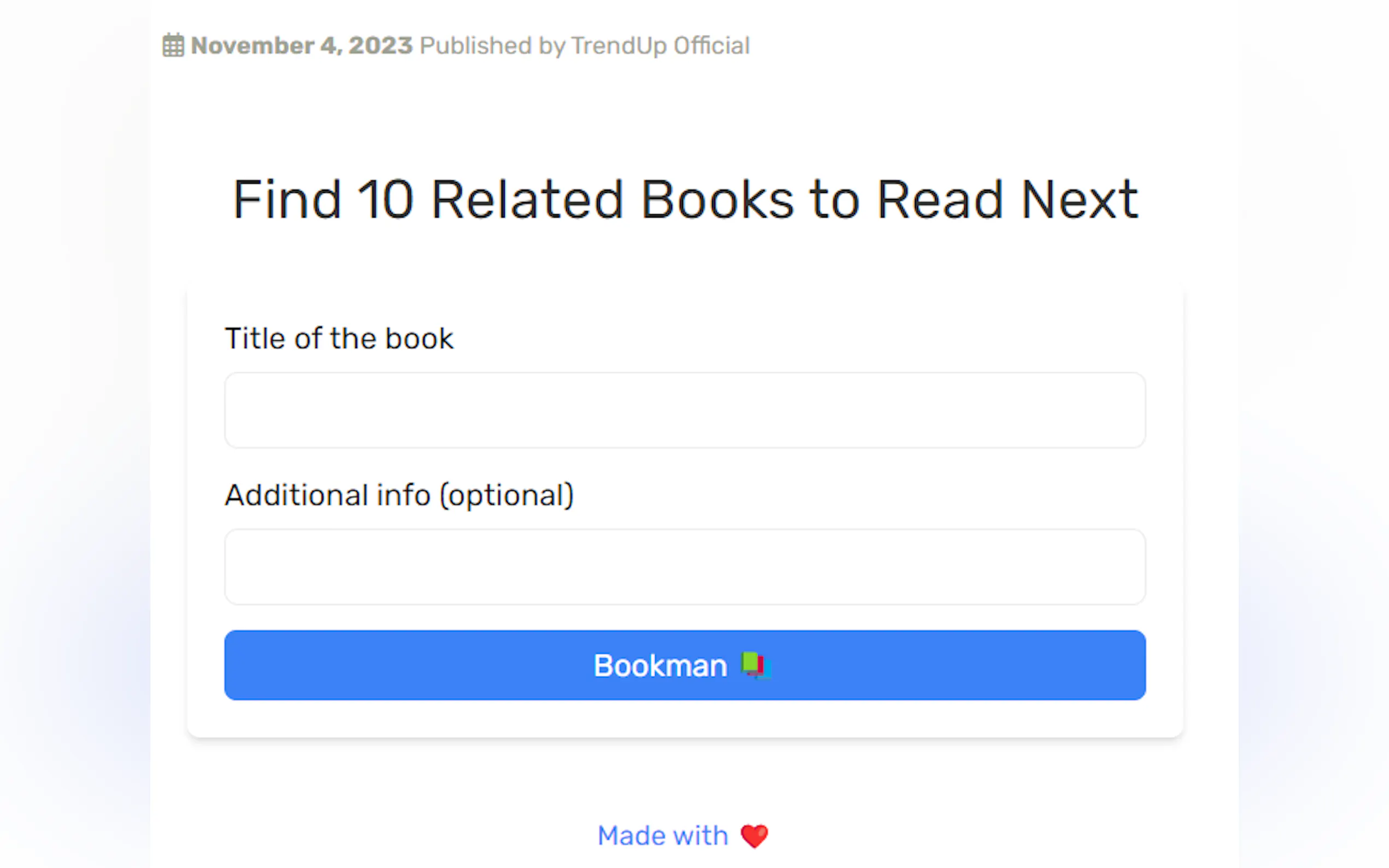Viewport: 1389px width, 868px height.
Task: Click the books emoji on Bookman button
Action: (x=756, y=665)
